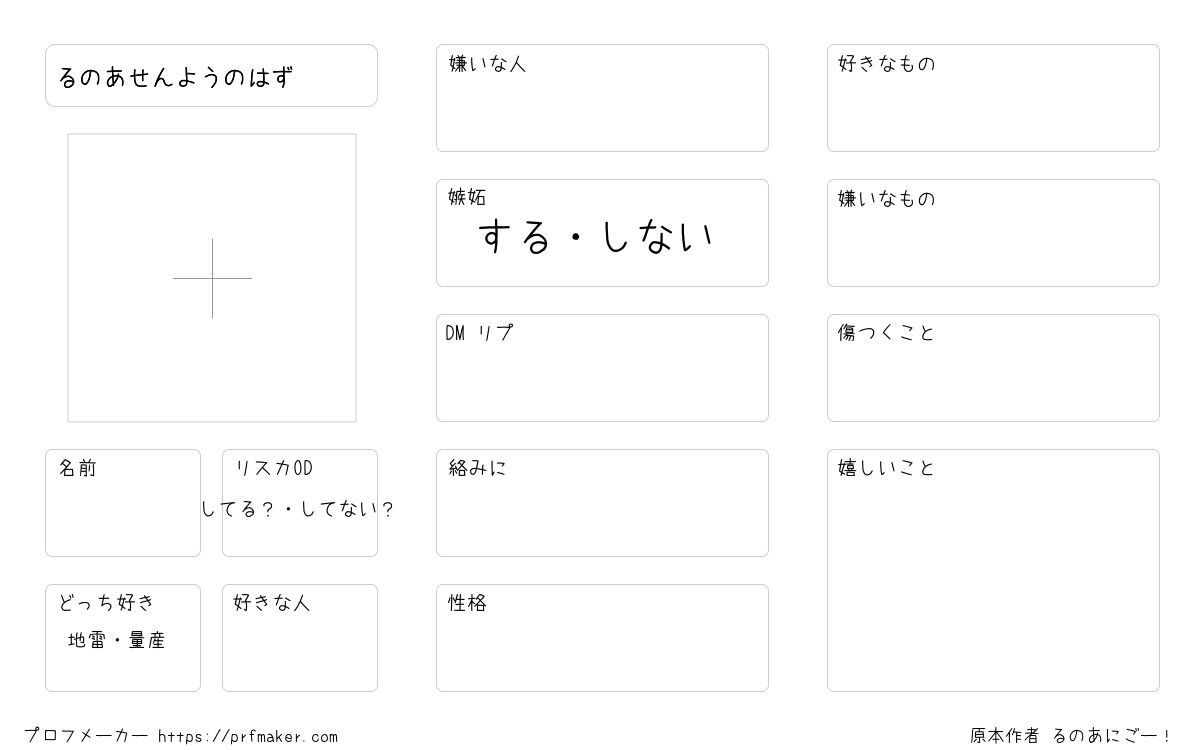Select the する・しない jealousy choice

tap(596, 237)
